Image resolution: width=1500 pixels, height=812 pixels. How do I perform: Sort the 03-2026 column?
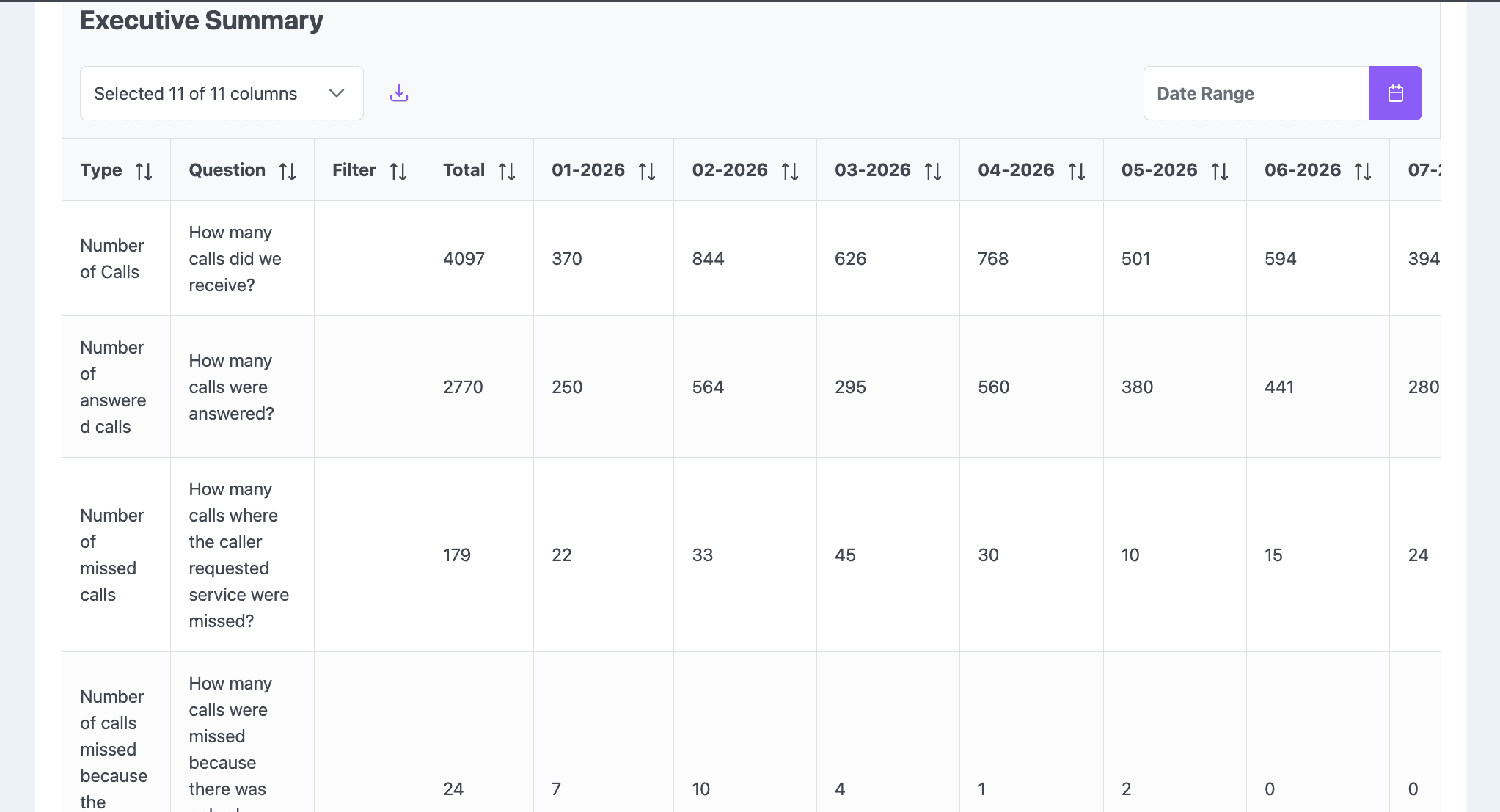[933, 171]
